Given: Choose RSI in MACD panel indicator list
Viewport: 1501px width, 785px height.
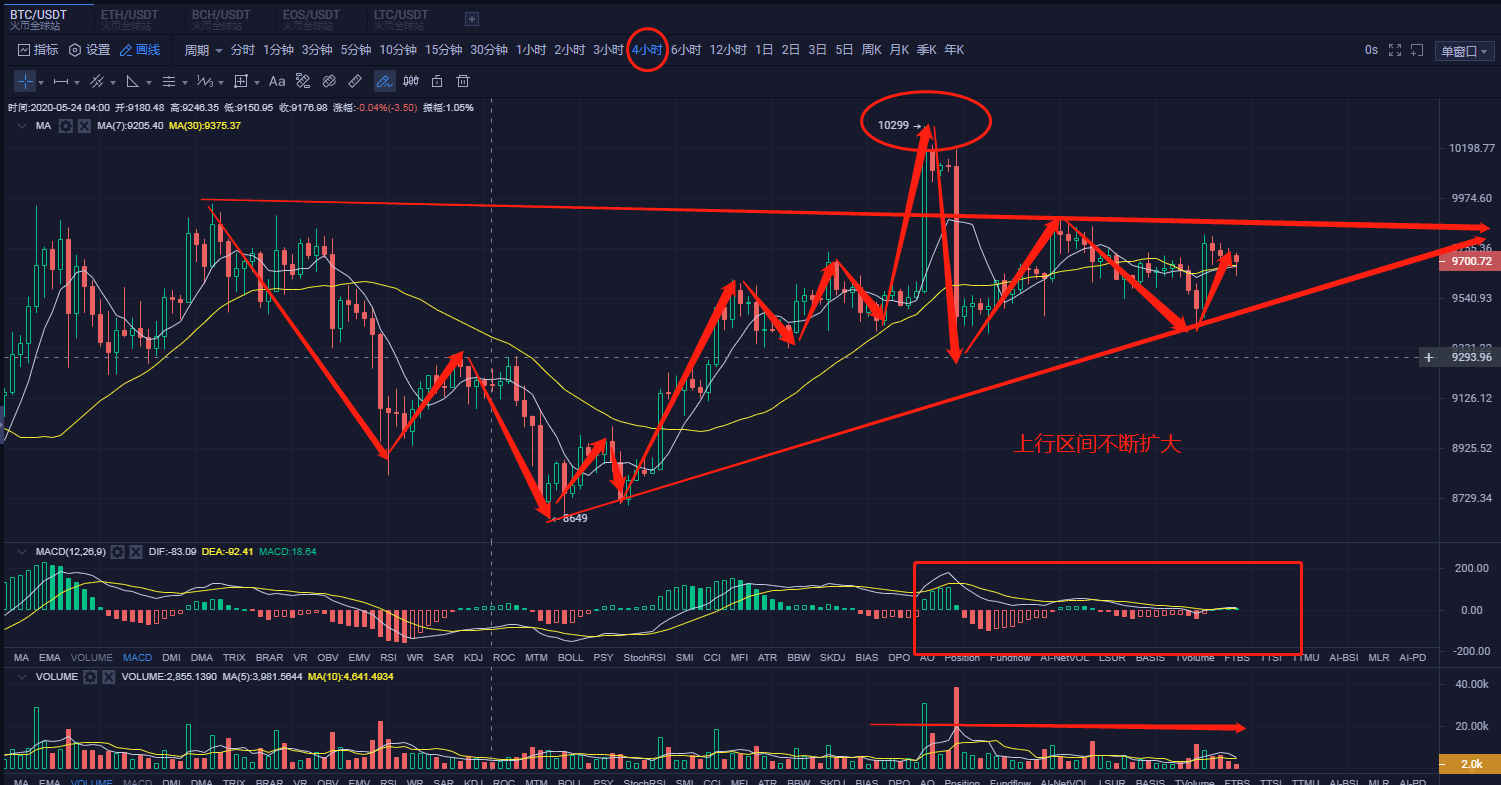Looking at the screenshot, I should coord(389,657).
